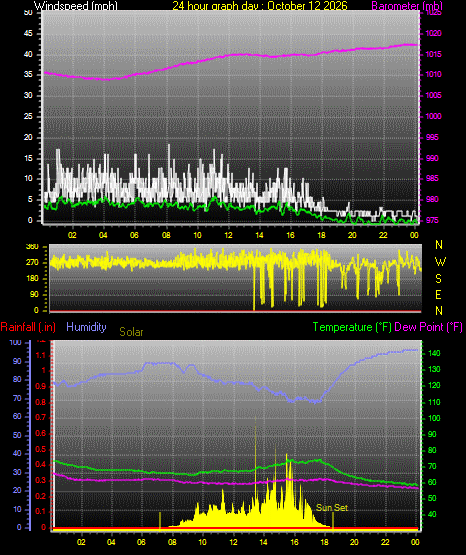Viewport: 466px width, 555px height.
Task: Click the "1000" barometer axis value
Action: [x=433, y=116]
